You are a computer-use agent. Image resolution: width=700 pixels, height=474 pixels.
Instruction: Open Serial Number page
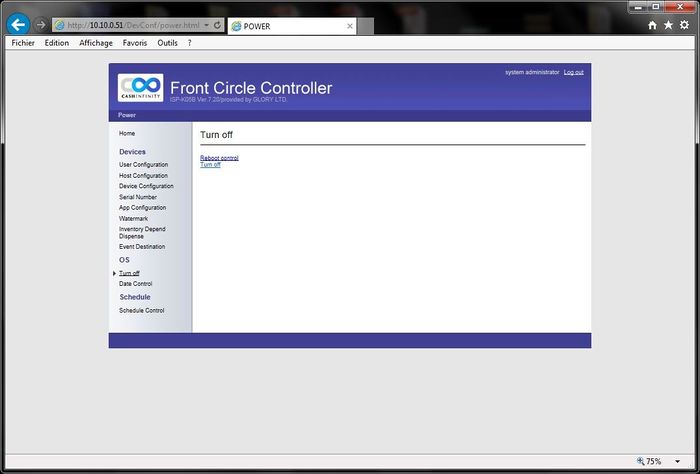(138, 197)
